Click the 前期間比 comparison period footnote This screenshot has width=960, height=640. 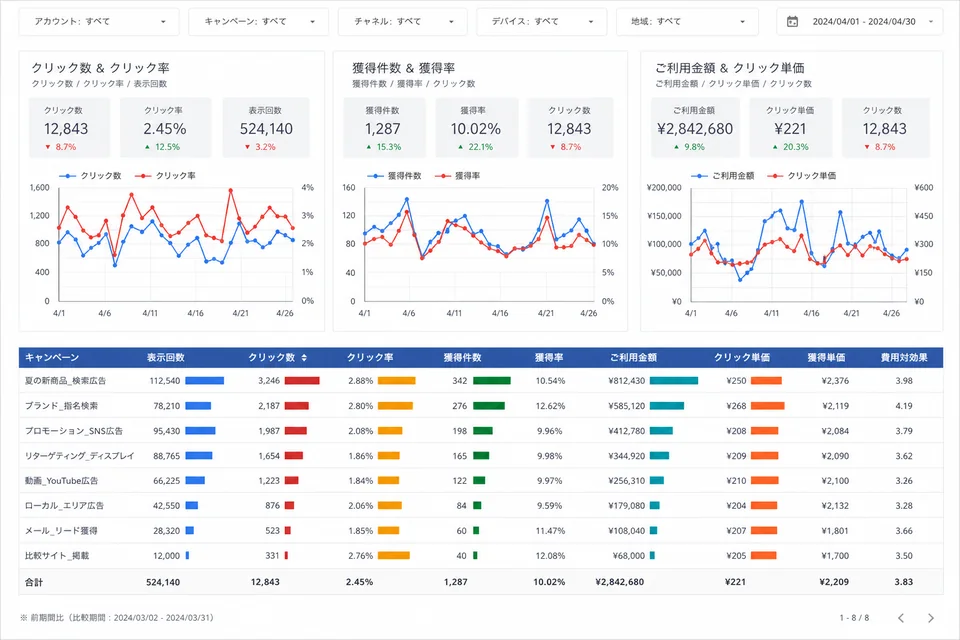point(117,618)
